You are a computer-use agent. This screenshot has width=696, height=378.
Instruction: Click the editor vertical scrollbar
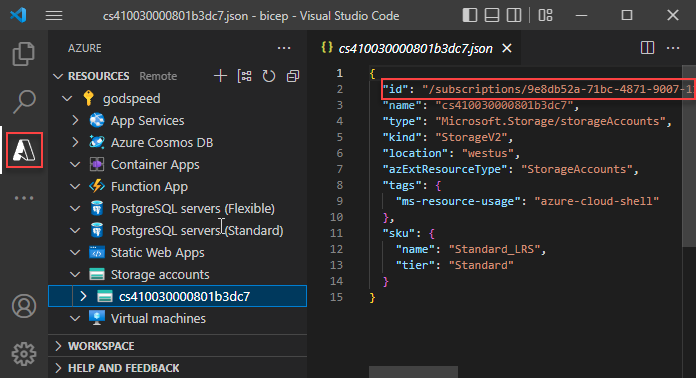coord(689,155)
